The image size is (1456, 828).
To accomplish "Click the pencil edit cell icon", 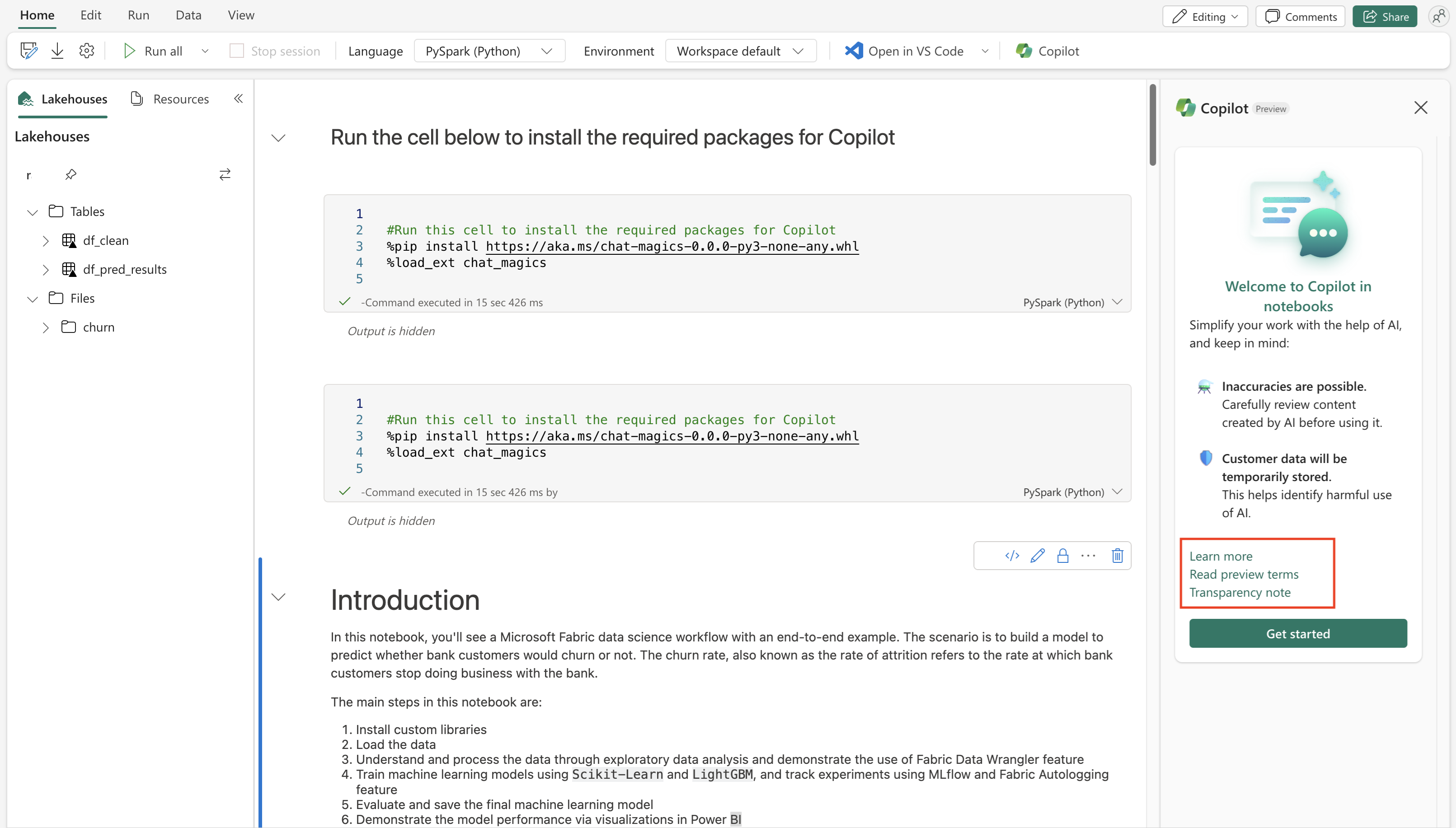I will coord(1037,556).
